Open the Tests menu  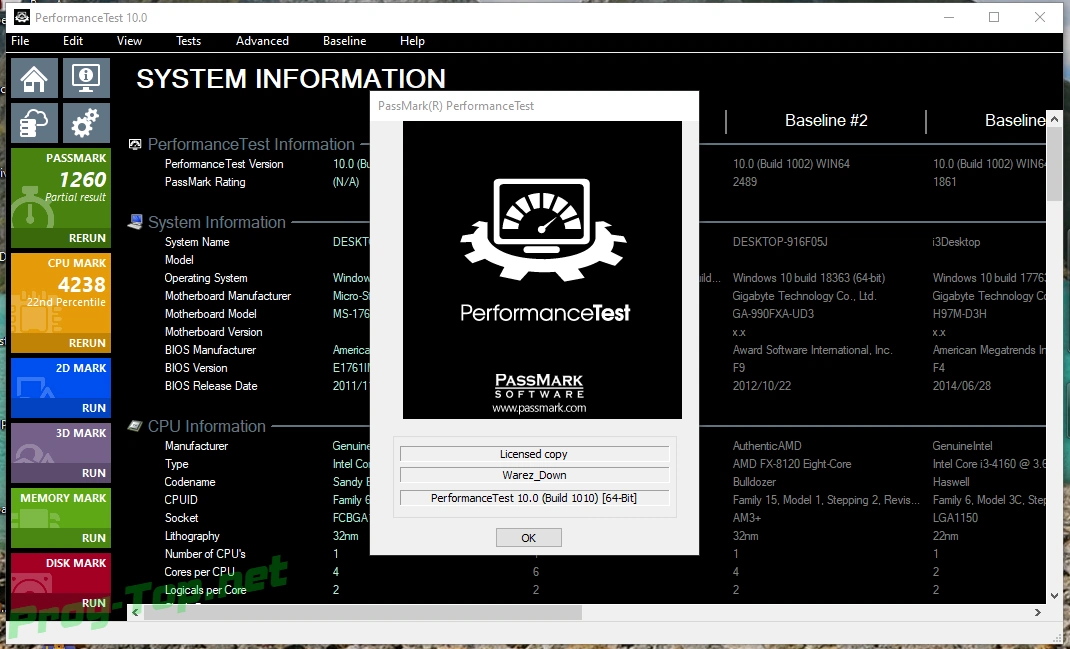188,41
